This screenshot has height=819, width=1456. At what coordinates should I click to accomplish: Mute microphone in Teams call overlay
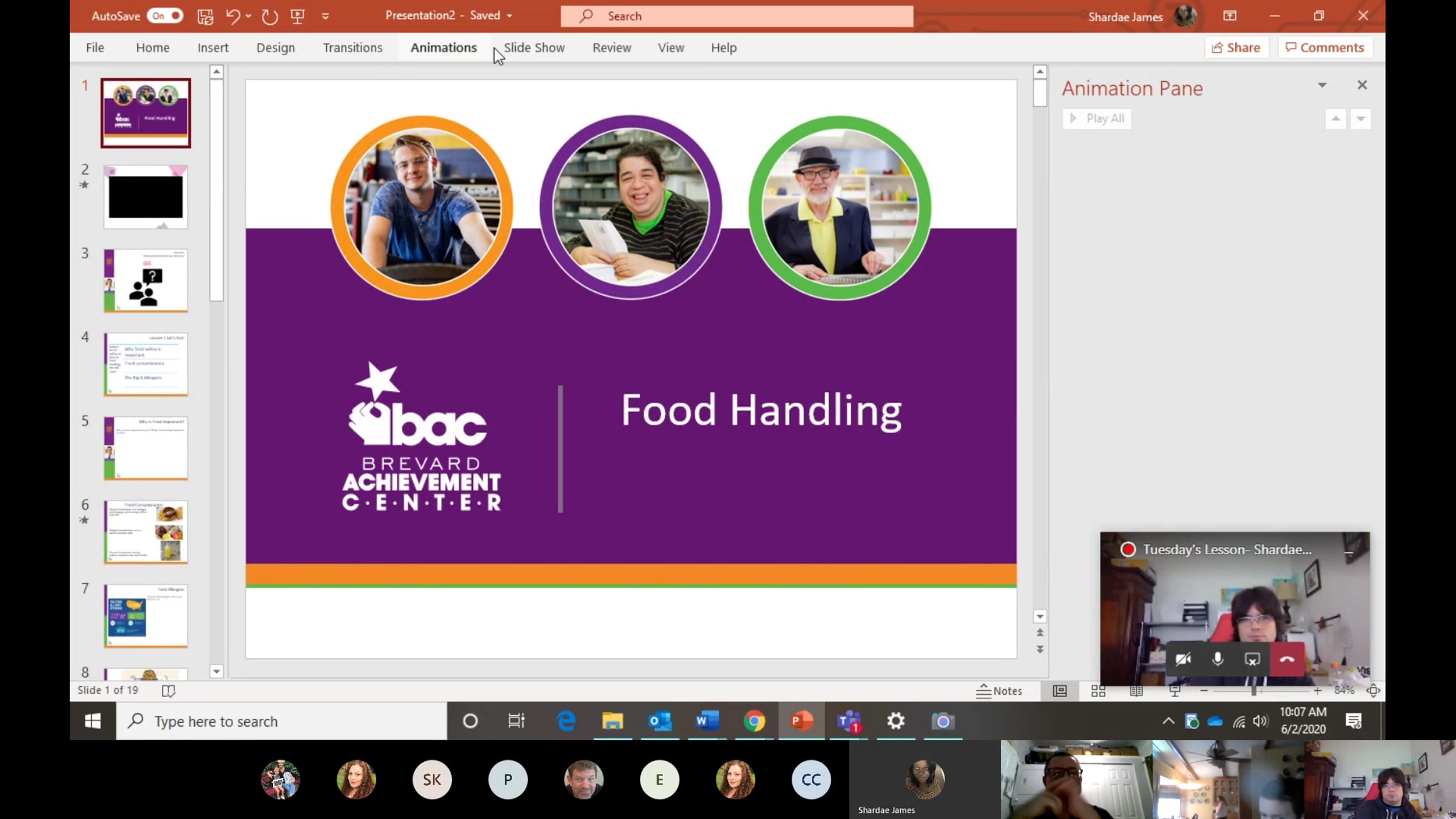point(1218,659)
